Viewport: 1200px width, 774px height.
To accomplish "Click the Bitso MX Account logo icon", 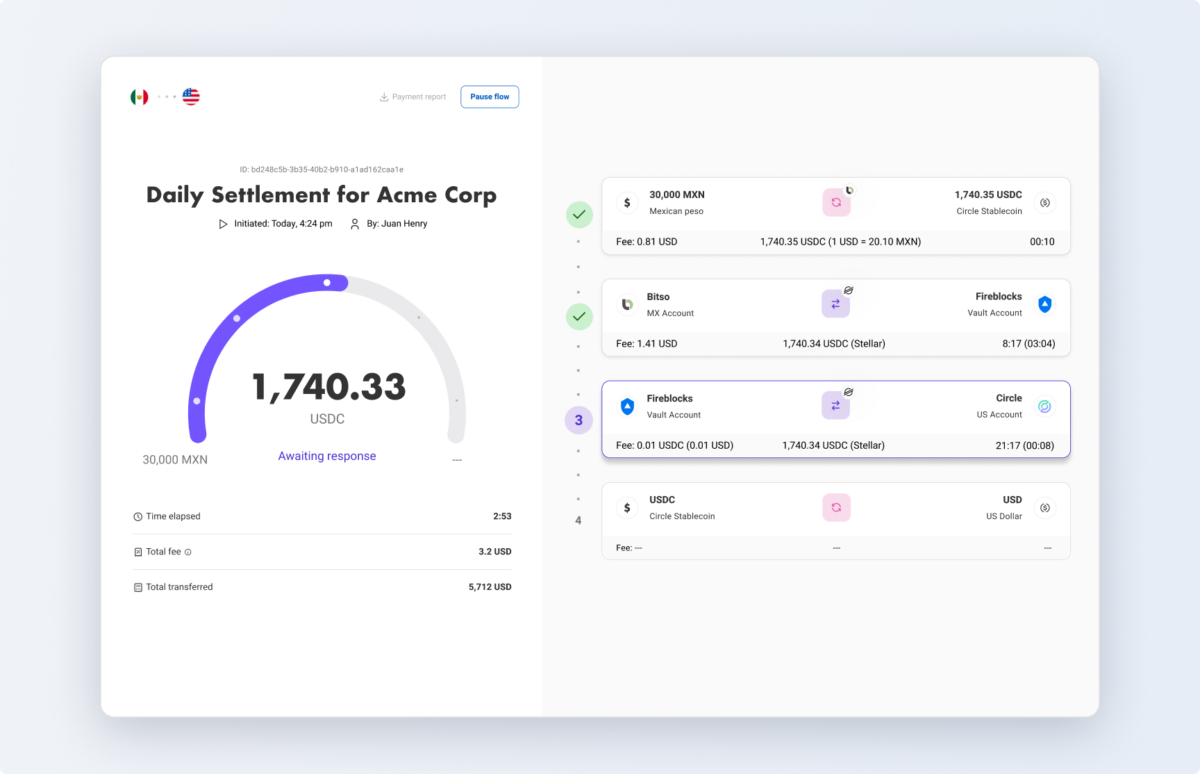I will [x=627, y=303].
